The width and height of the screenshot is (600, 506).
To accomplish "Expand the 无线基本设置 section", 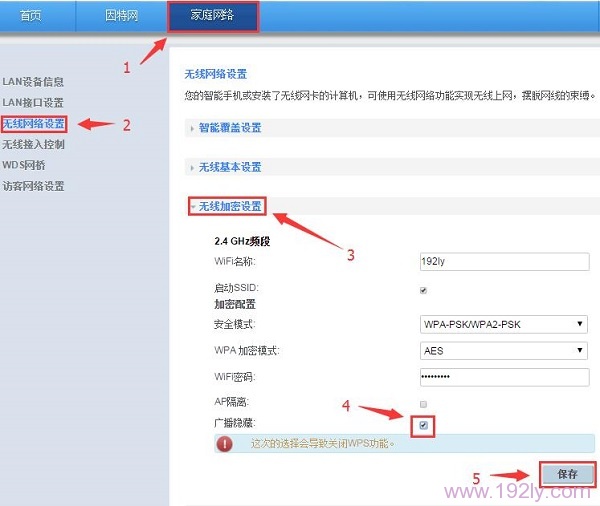I will (x=229, y=167).
